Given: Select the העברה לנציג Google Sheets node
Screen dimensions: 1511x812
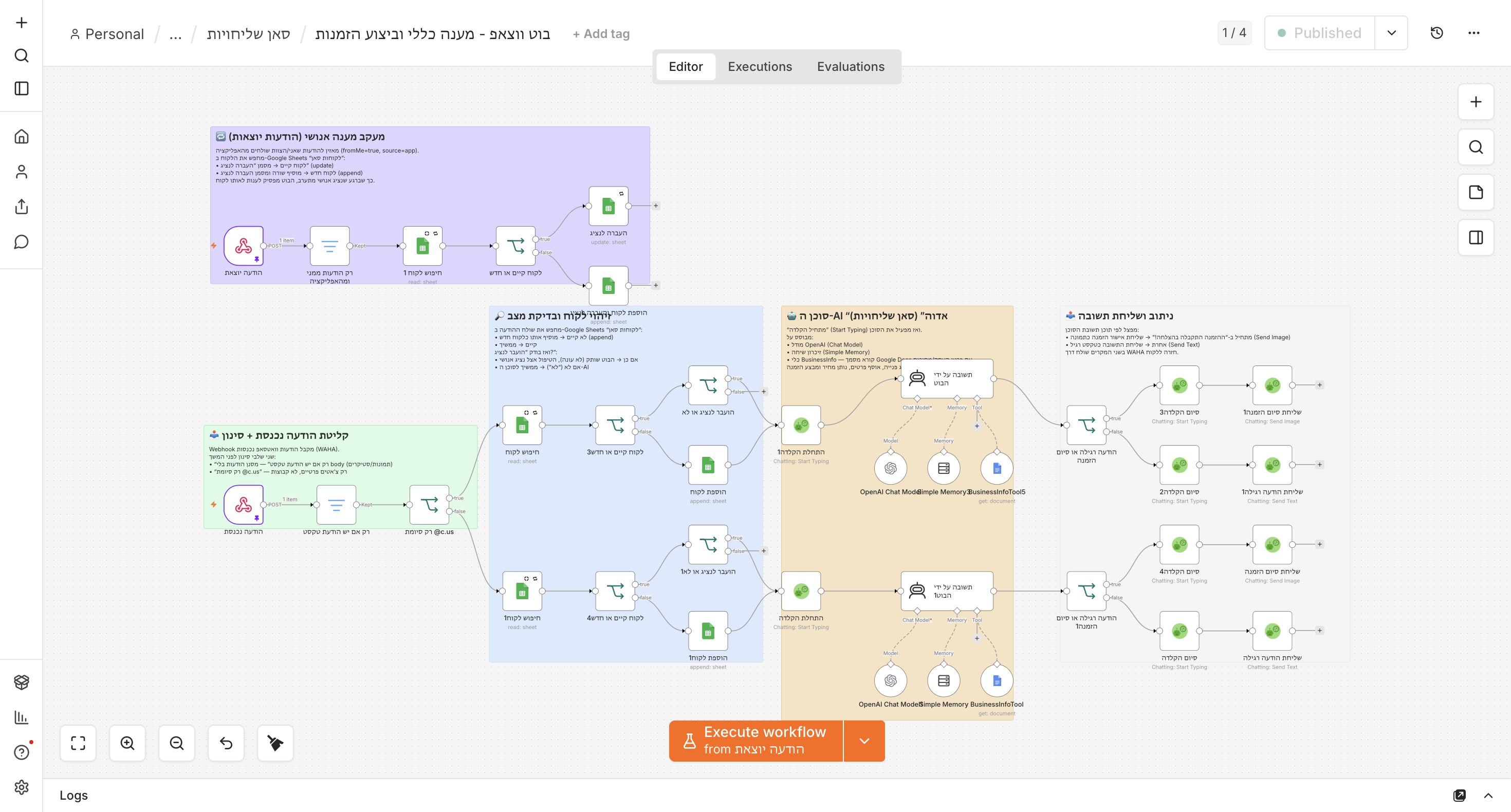Looking at the screenshot, I should [609, 206].
